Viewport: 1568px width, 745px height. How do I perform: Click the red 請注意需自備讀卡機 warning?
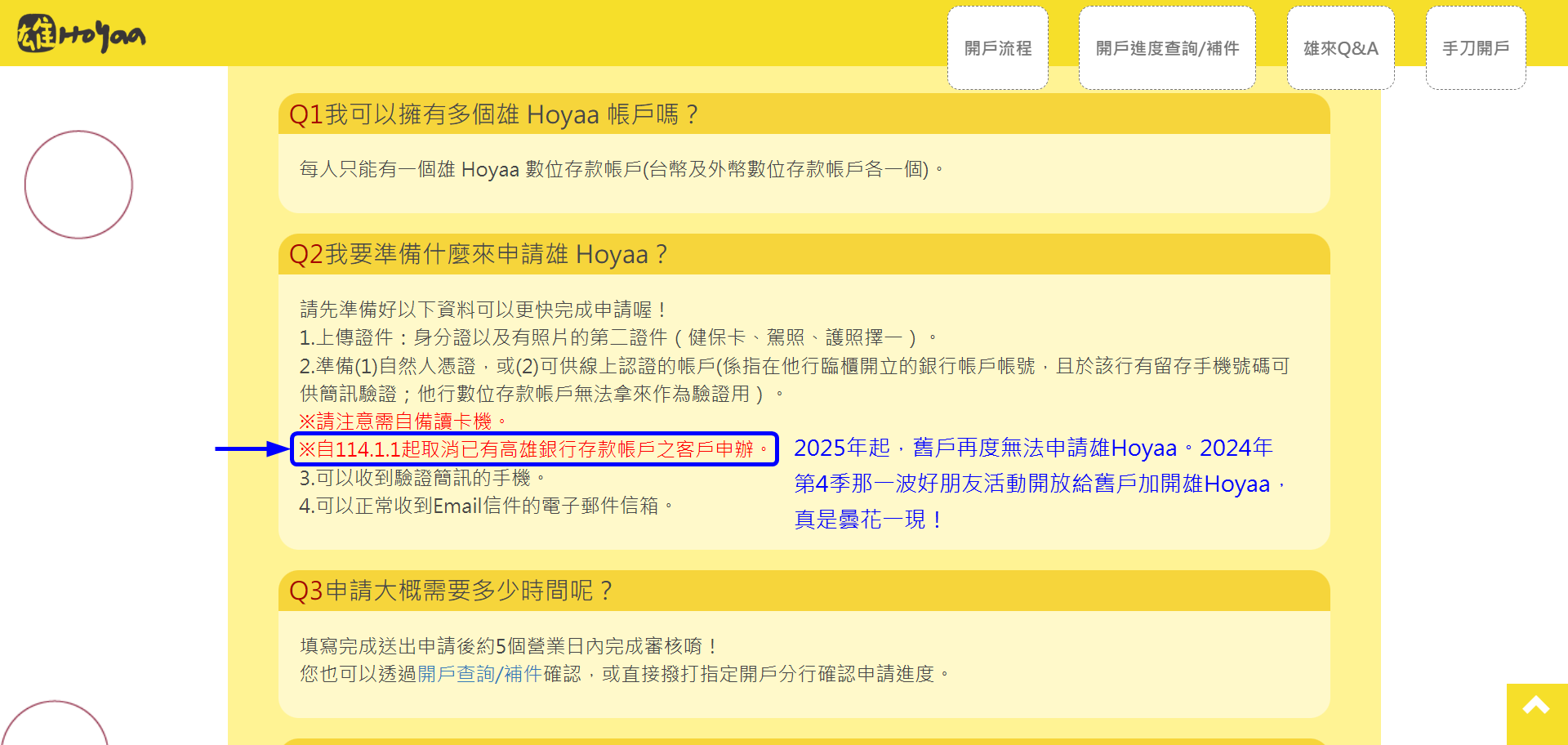point(403,422)
